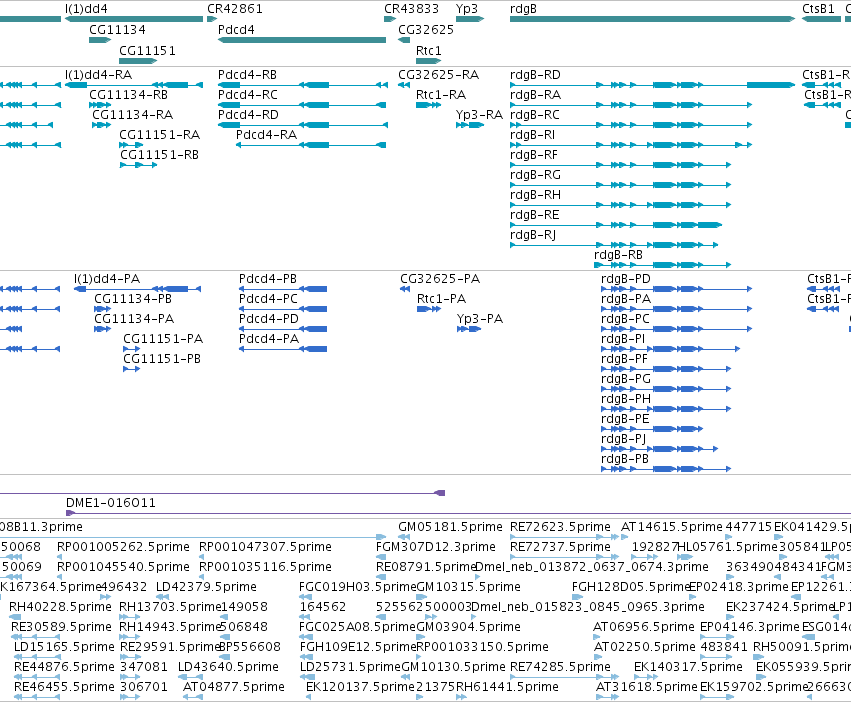
Task: Select transcript Yp3-RA
Action: click(479, 115)
